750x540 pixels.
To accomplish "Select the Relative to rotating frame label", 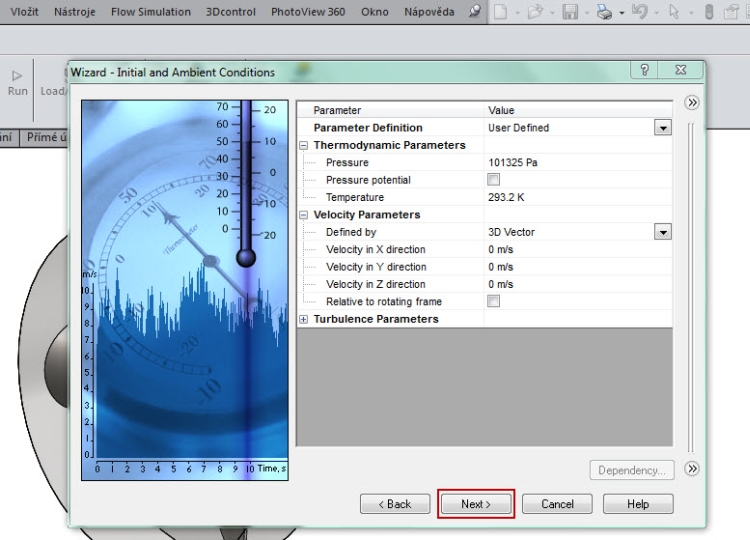I will click(384, 301).
